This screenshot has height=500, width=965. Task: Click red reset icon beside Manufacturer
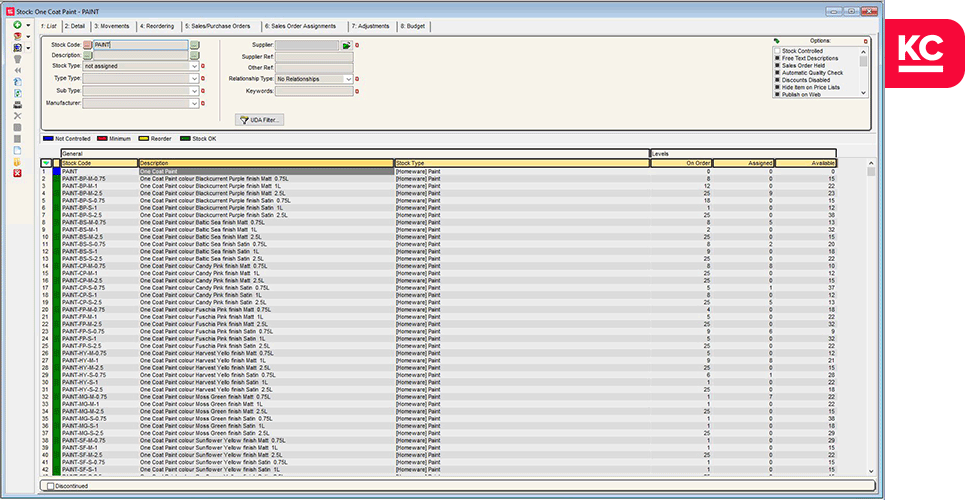(203, 103)
